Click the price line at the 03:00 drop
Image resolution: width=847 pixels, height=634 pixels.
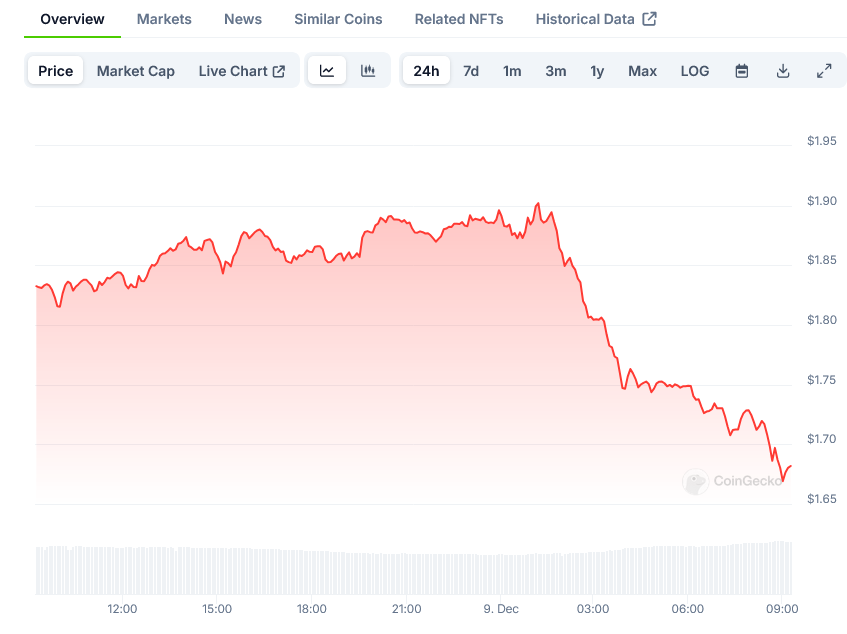tap(594, 319)
